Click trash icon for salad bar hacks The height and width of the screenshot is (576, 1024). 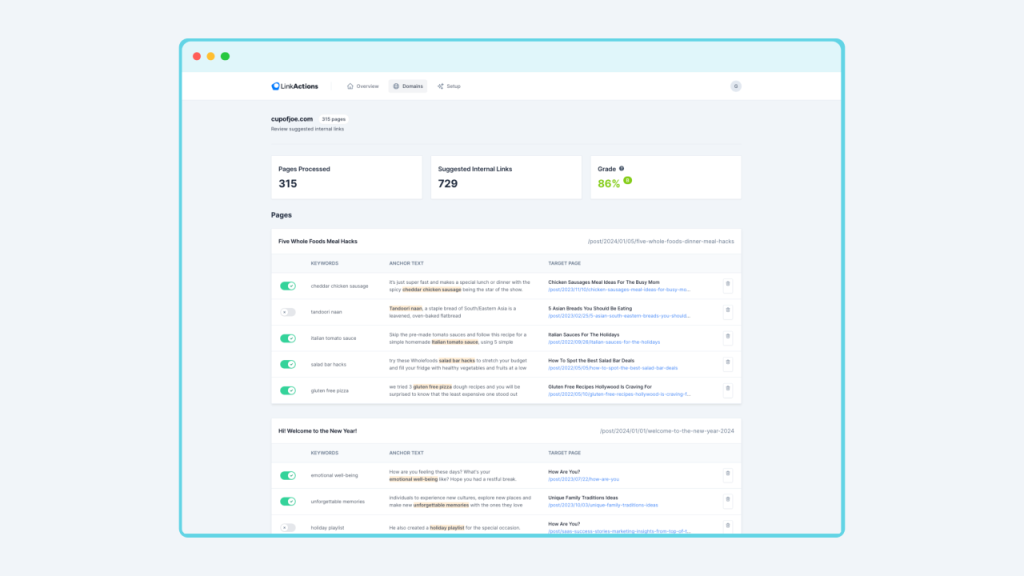tap(727, 363)
